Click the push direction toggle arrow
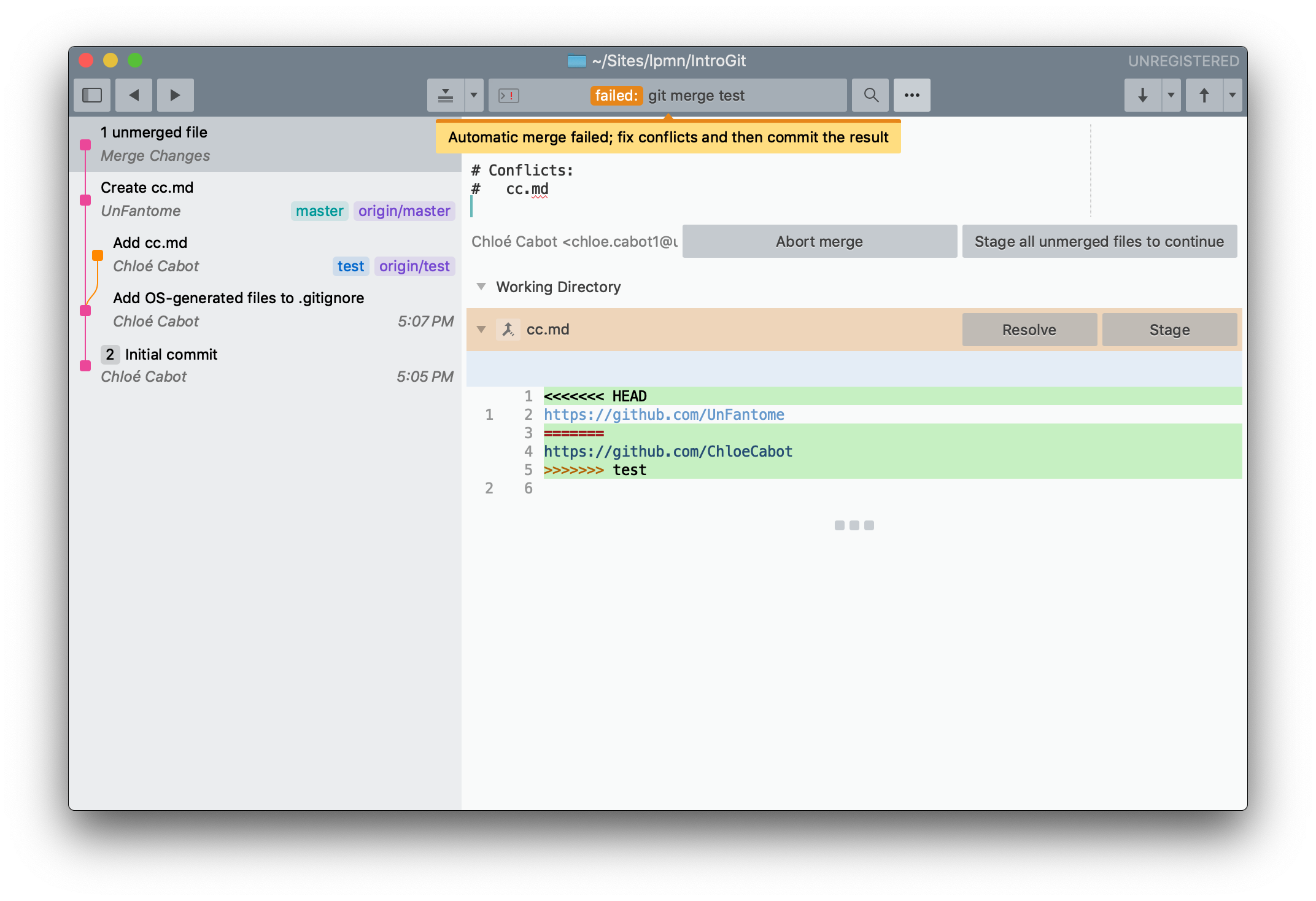Viewport: 1316px width, 901px height. [1232, 95]
